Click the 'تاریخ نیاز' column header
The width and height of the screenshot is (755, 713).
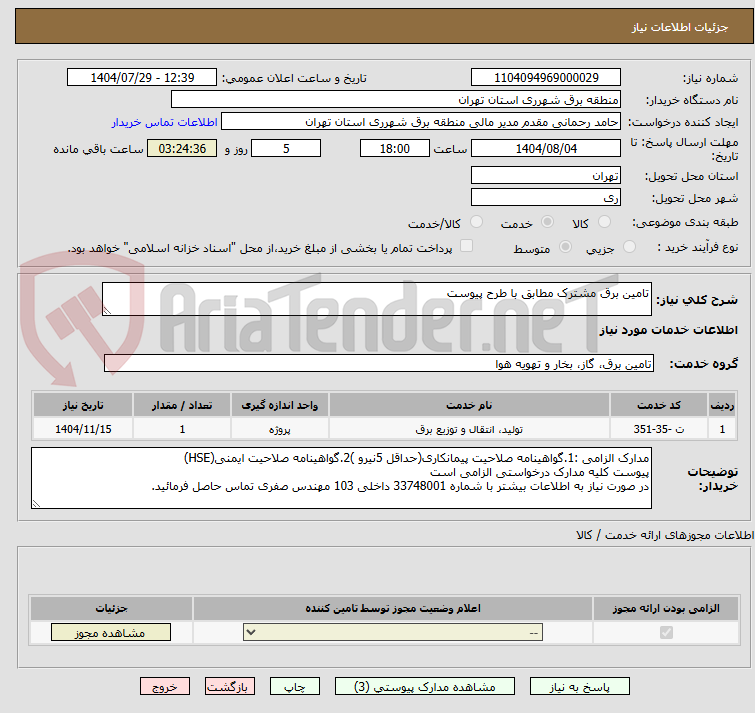[83, 405]
